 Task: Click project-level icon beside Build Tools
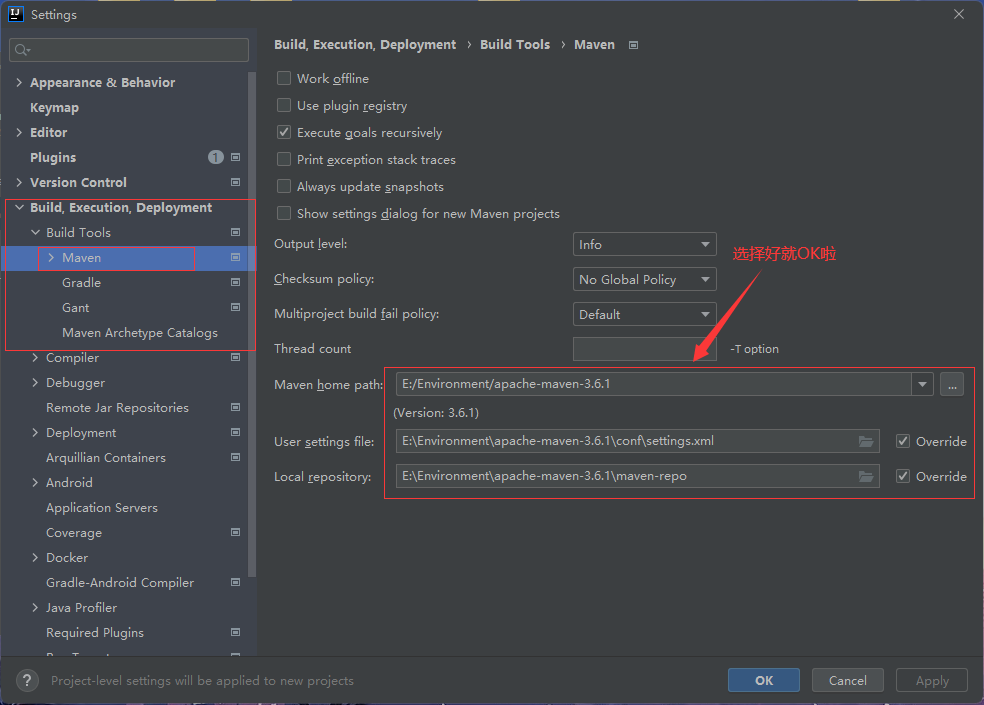tap(235, 232)
